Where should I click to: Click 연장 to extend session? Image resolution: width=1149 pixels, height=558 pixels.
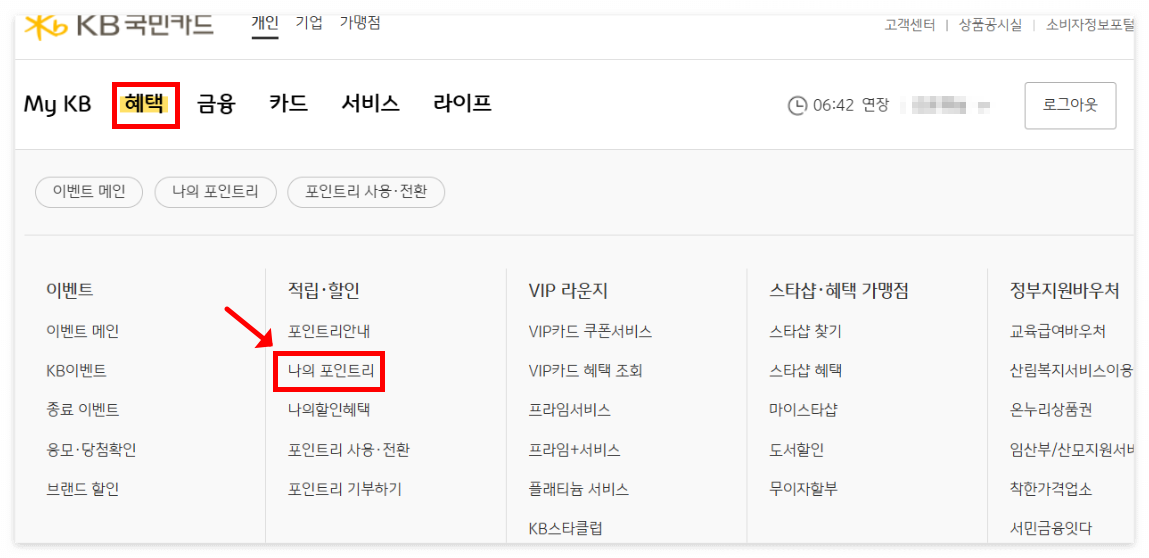pyautogui.click(x=876, y=106)
